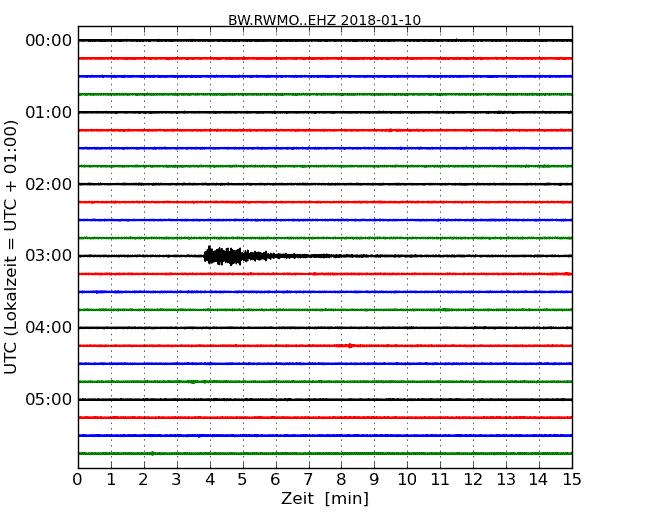650x520 pixels.
Task: Click x-axis tick label 5
Action: coord(242,480)
